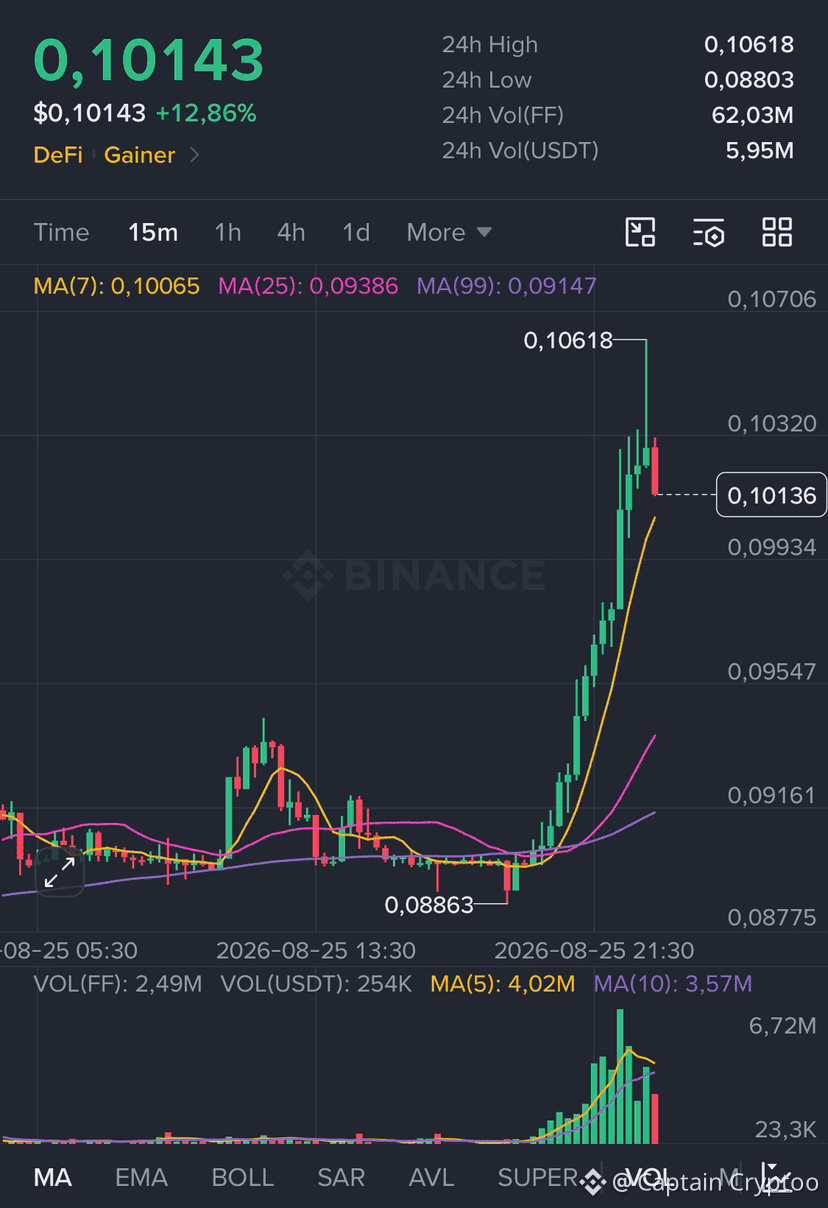
Task: Open the Gainer category chevron
Action: [x=194, y=155]
